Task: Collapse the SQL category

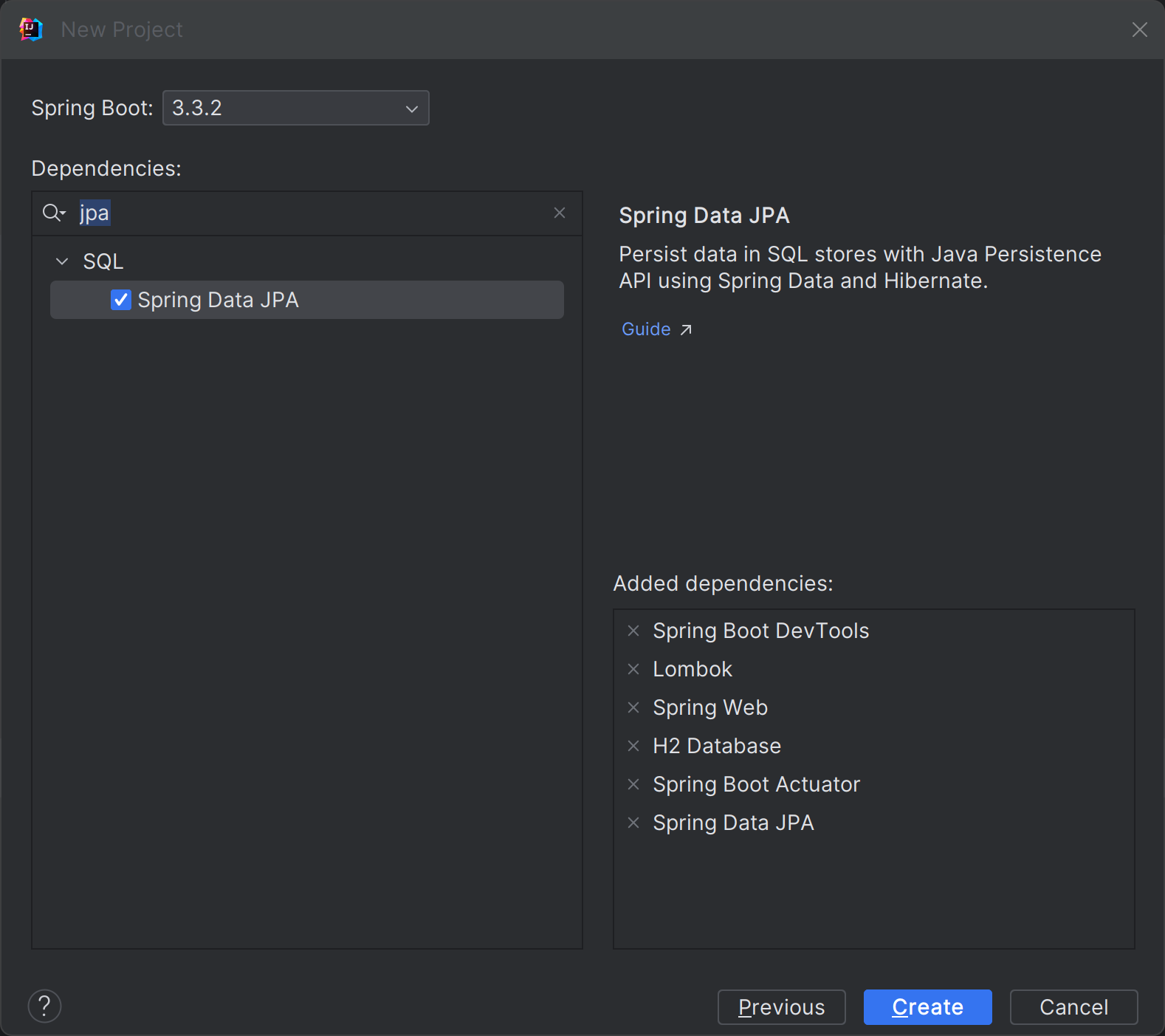Action: click(62, 261)
